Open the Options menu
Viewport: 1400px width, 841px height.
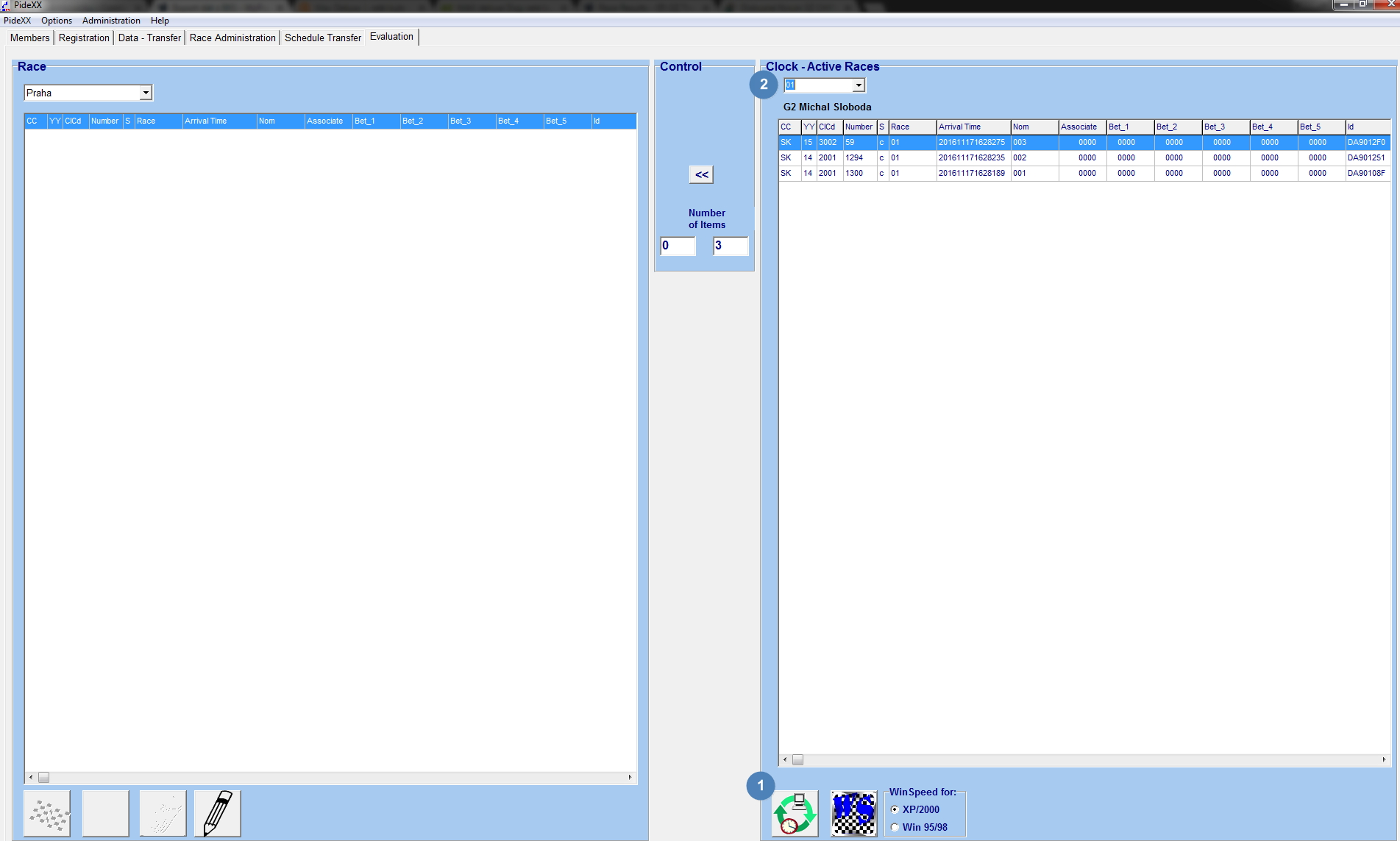(x=57, y=21)
